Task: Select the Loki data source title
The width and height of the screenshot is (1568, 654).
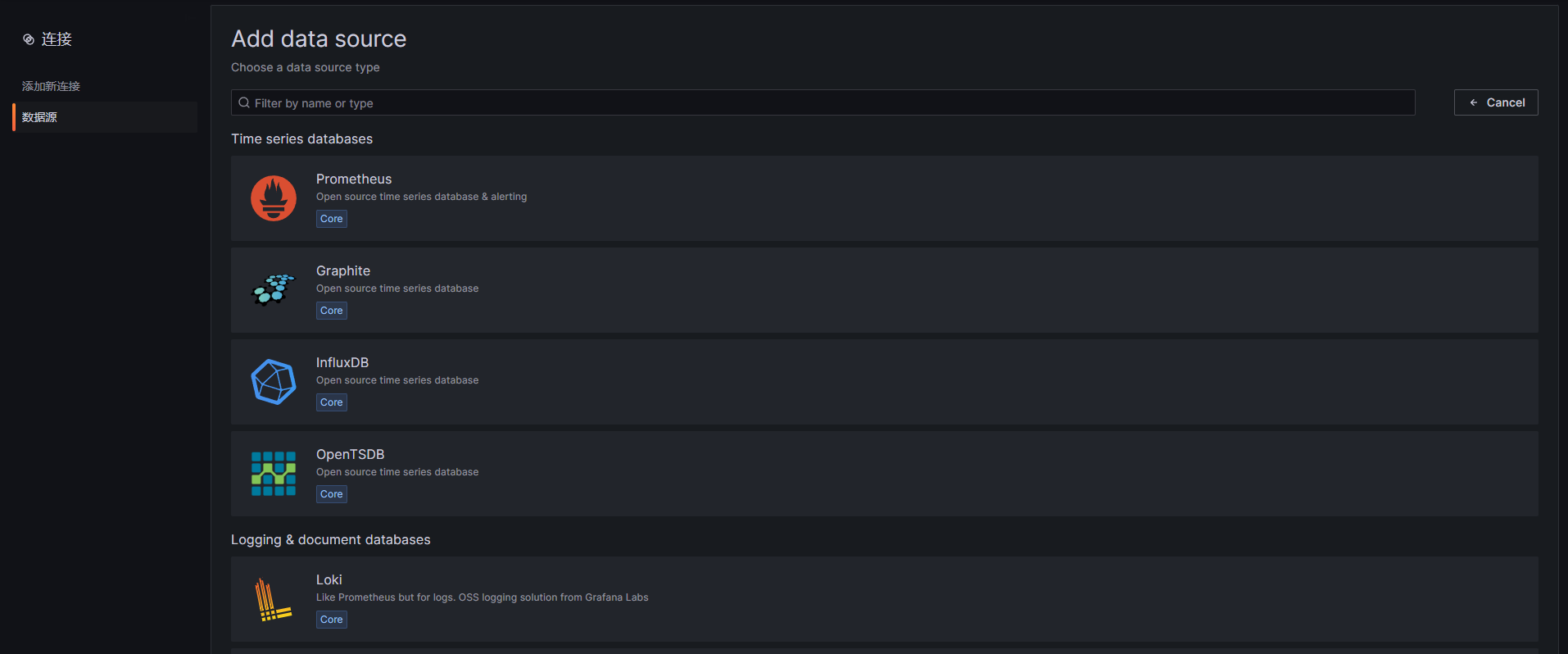Action: click(329, 579)
